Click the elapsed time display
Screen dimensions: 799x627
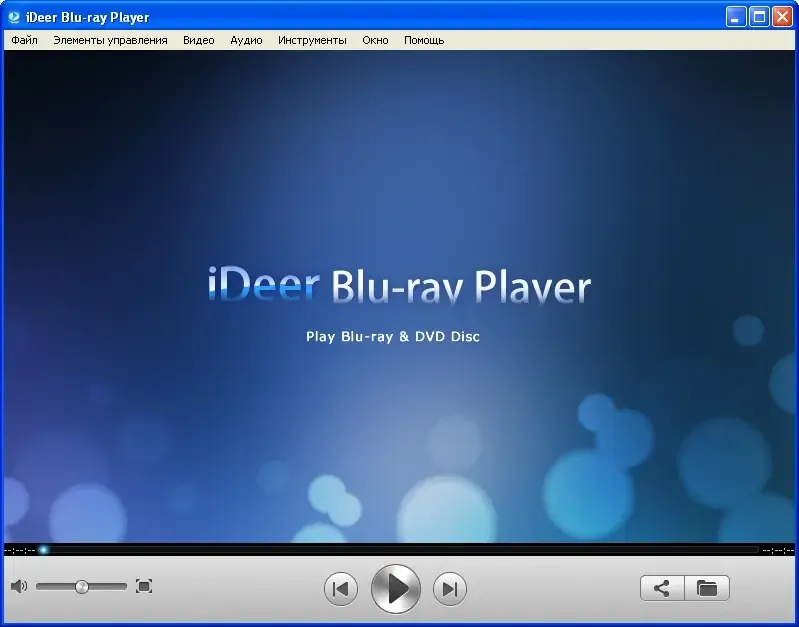point(19,550)
